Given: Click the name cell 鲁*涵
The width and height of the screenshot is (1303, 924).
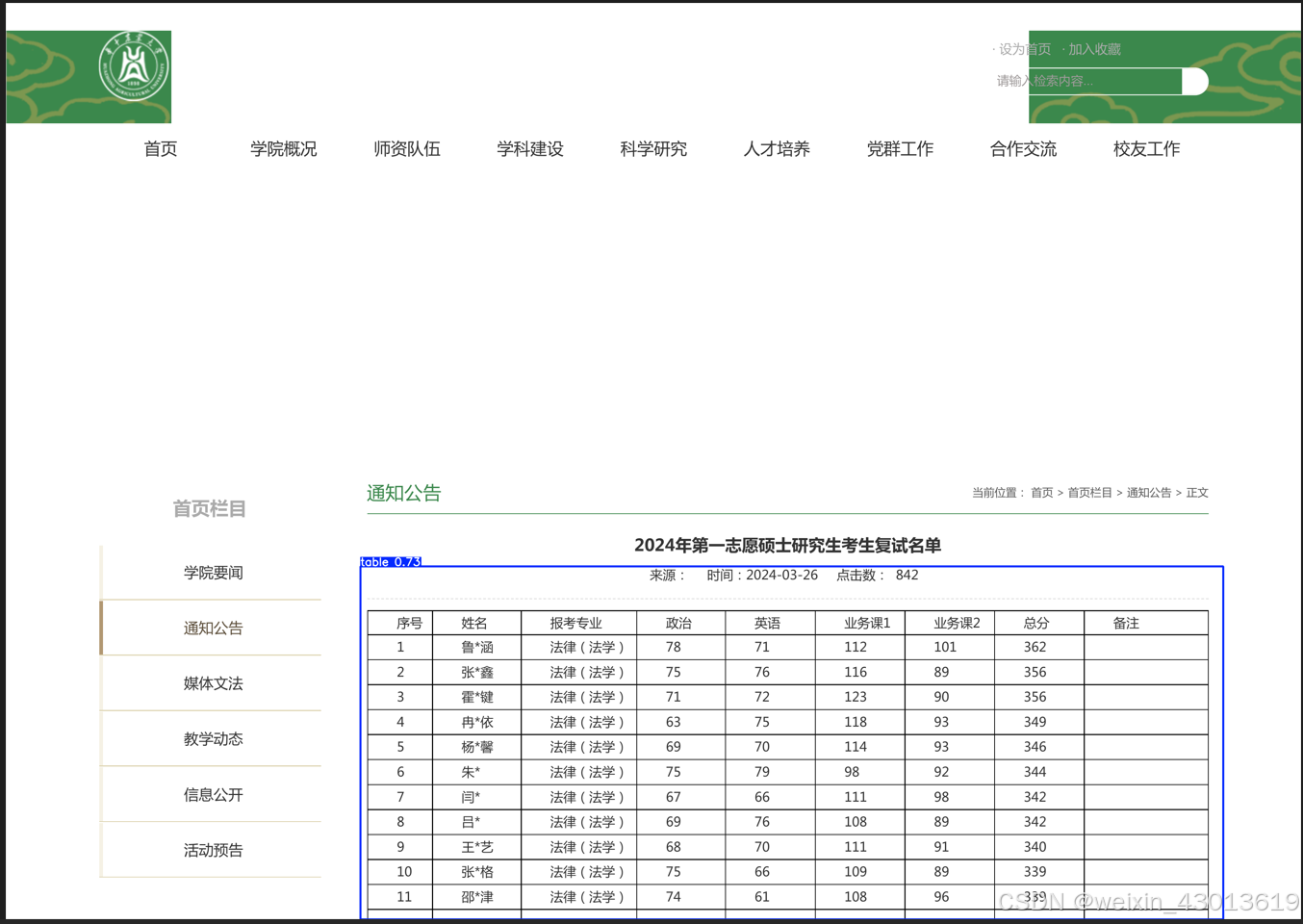Looking at the screenshot, I should 477,648.
